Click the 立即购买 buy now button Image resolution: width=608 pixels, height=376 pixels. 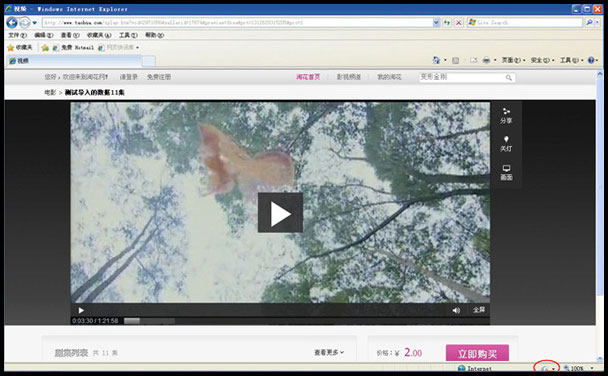(477, 353)
